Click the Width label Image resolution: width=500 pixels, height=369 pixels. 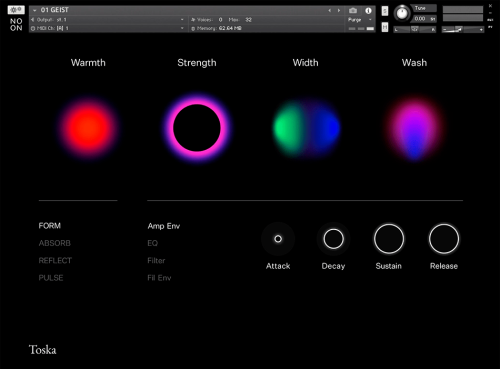[305, 63]
